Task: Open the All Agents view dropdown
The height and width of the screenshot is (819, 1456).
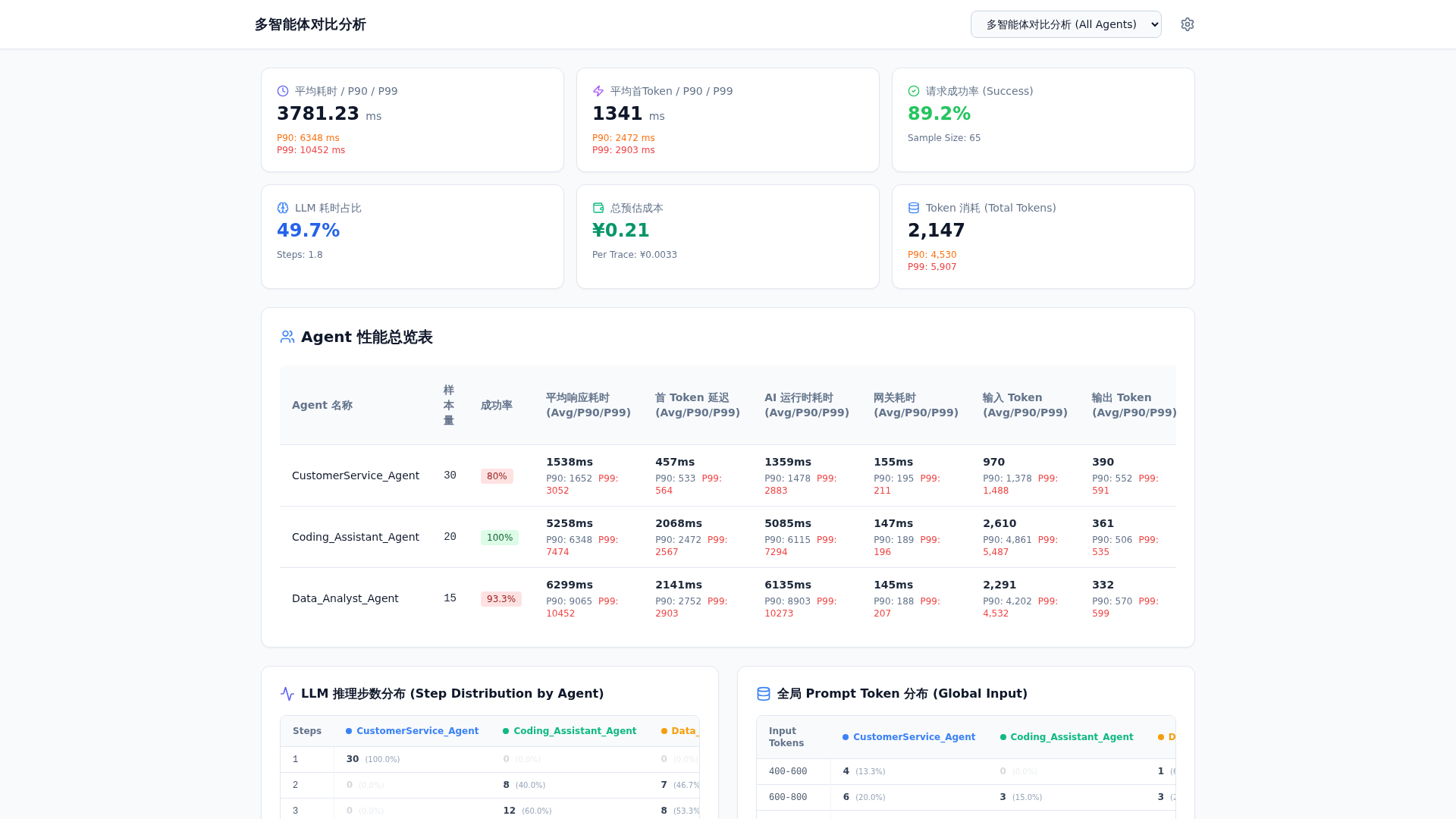Action: 1066,24
